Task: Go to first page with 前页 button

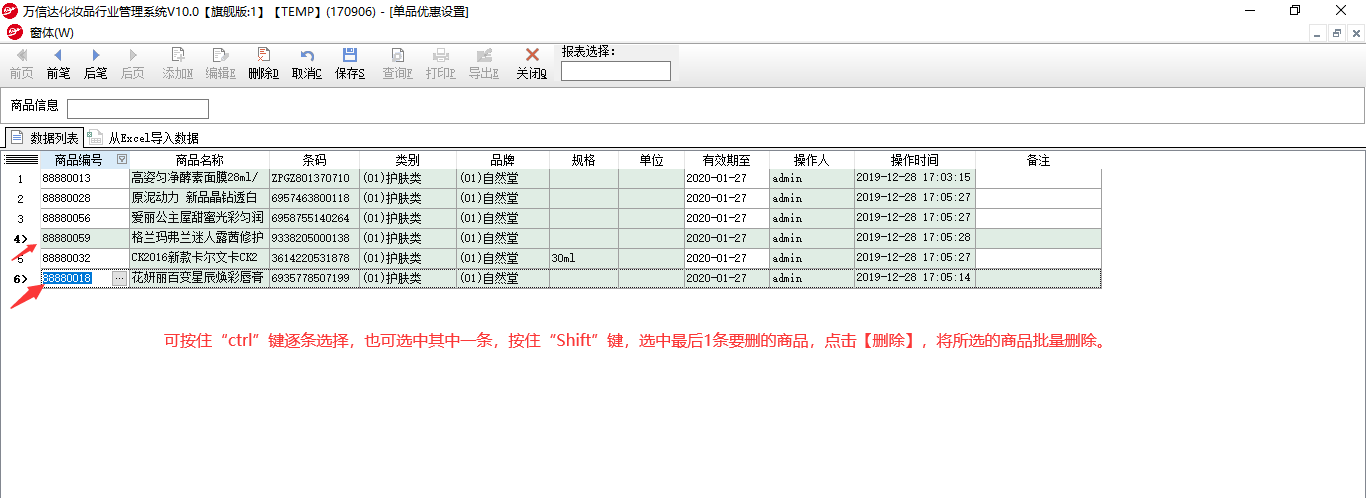Action: click(21, 64)
